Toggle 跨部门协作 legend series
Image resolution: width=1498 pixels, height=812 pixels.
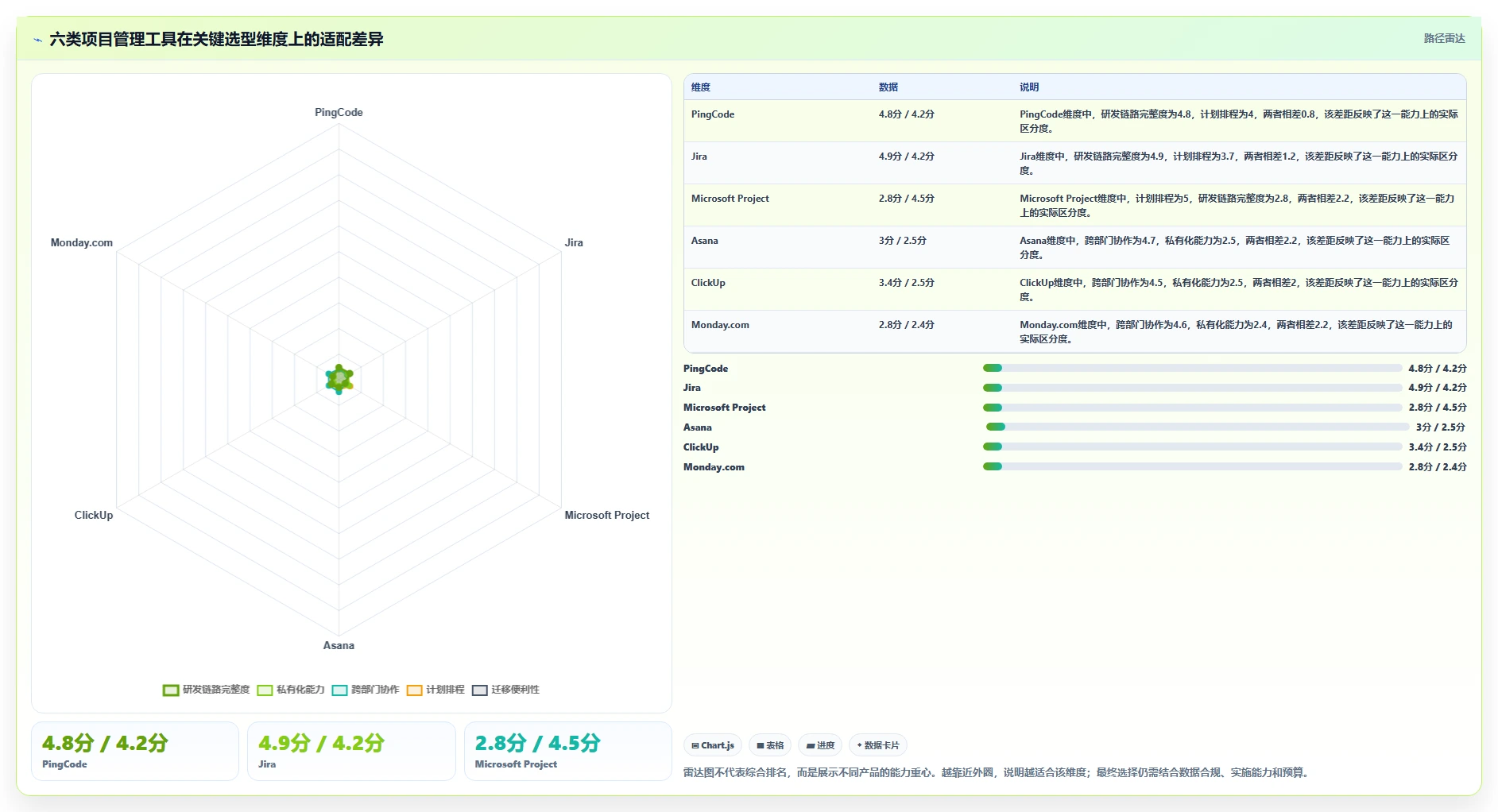(x=366, y=690)
